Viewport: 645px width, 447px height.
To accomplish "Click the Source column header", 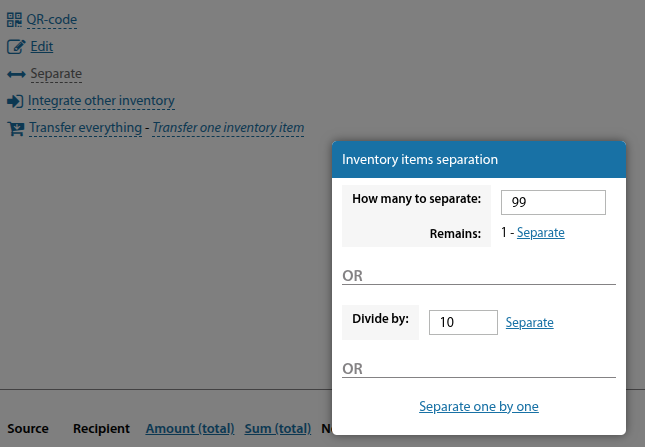I will point(28,429).
